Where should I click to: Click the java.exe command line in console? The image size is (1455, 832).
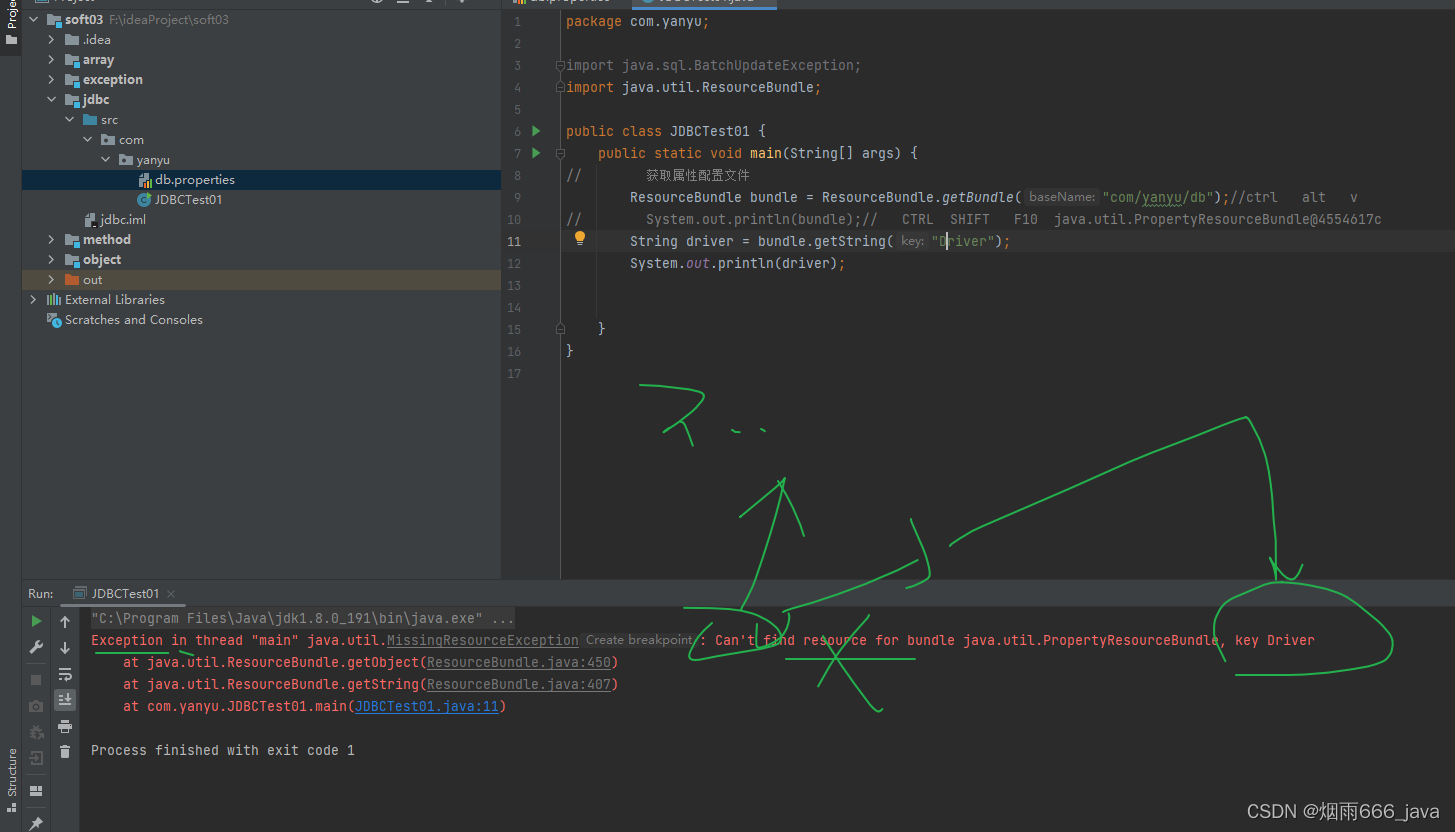(x=303, y=619)
